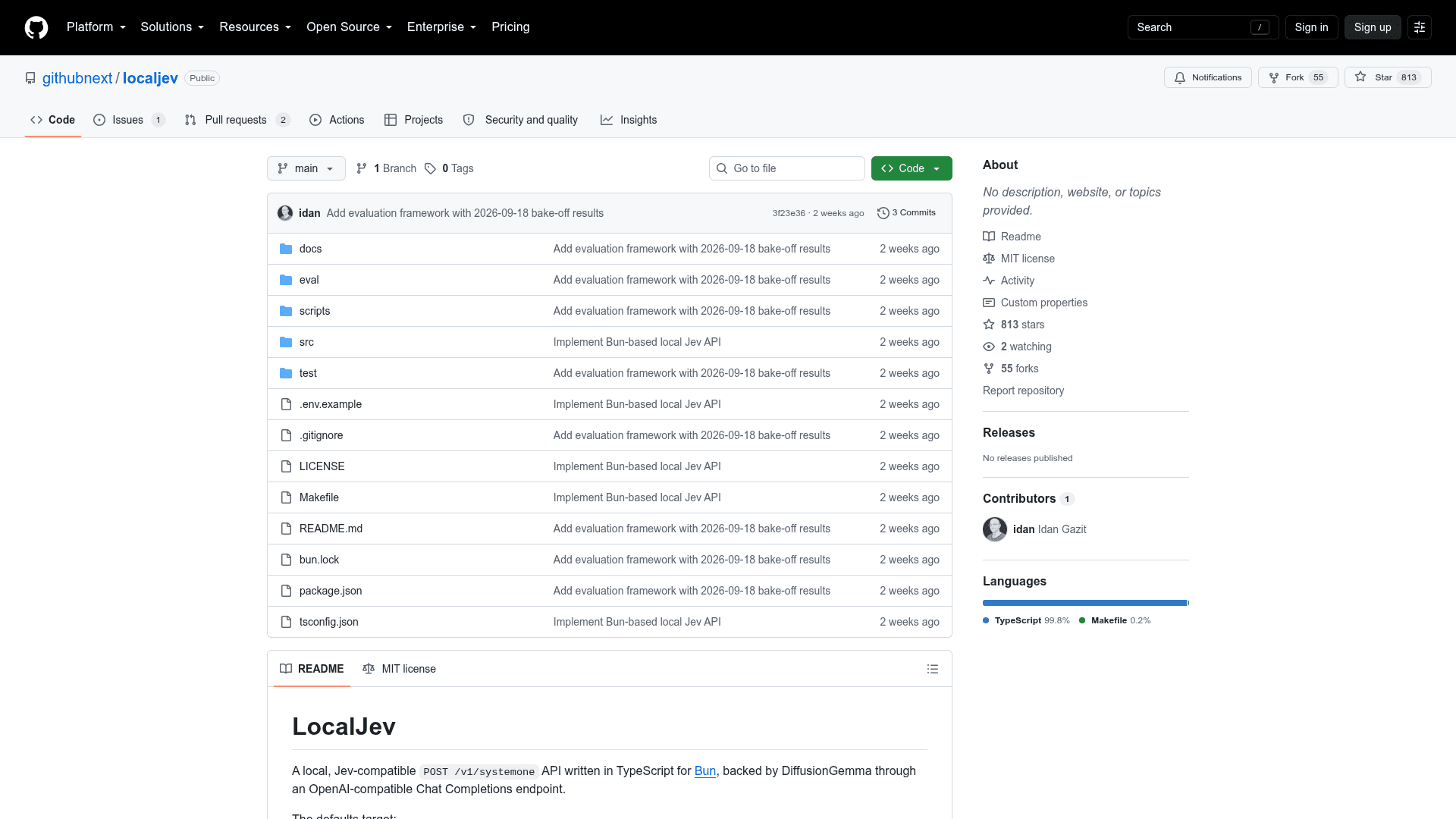
Task: Click the GitHub Octocat logo
Action: [x=36, y=27]
